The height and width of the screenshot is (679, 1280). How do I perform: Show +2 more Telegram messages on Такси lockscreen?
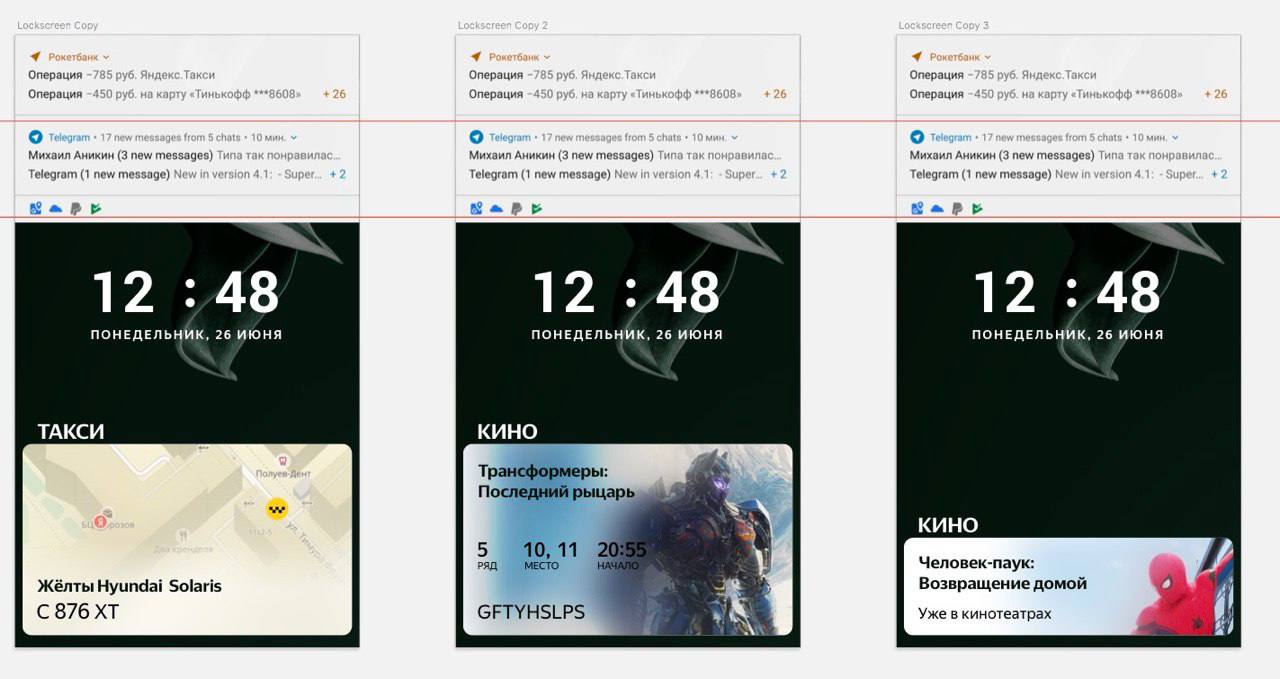(x=338, y=174)
